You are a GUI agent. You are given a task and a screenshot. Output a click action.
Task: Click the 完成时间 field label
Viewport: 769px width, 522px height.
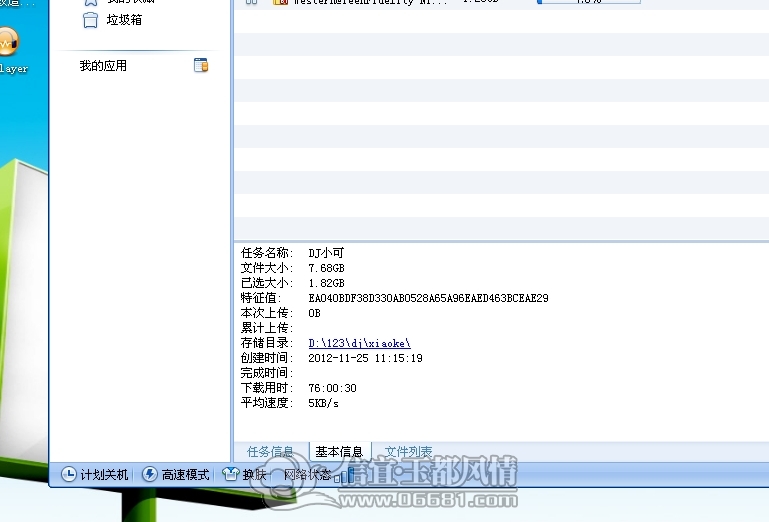coord(266,373)
